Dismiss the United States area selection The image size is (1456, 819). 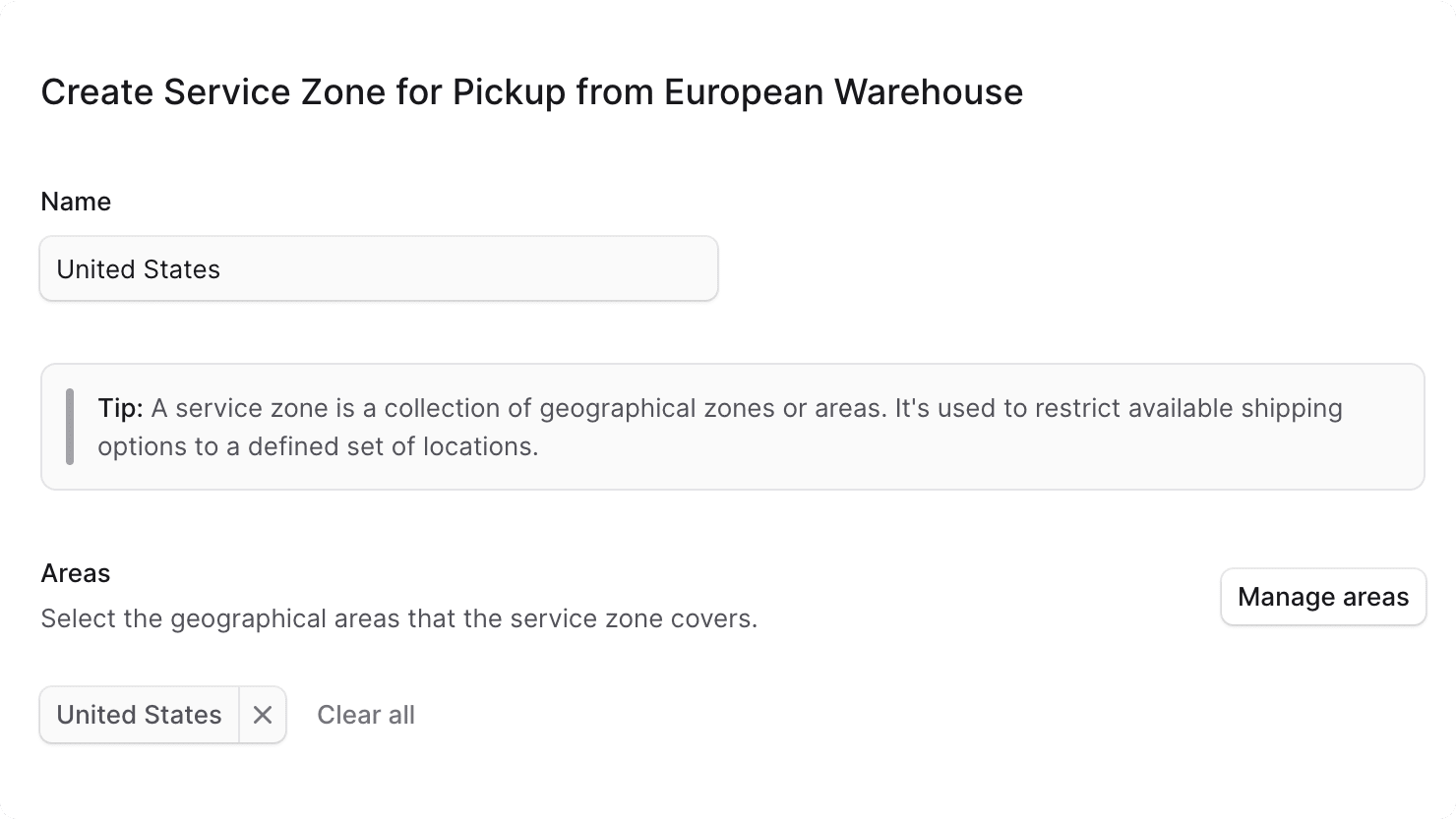point(262,715)
